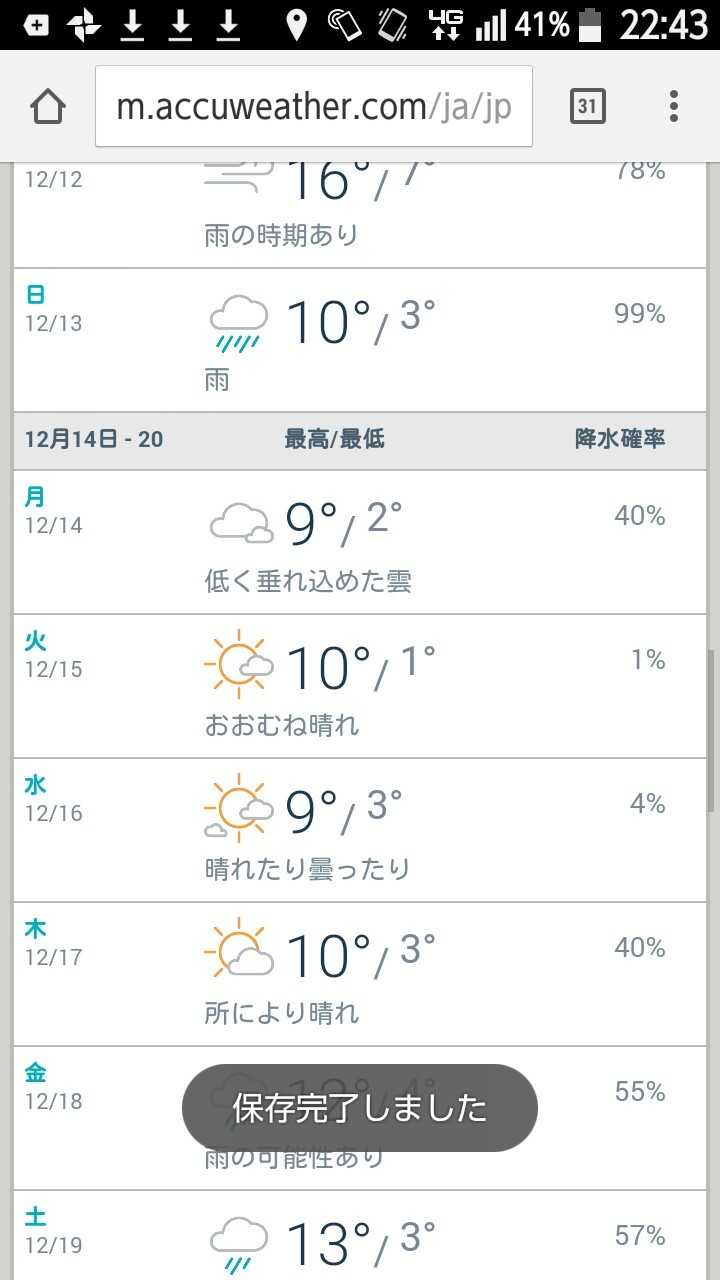Tap the browser home icon
Screen dimensions: 720x1280
[x=48, y=106]
